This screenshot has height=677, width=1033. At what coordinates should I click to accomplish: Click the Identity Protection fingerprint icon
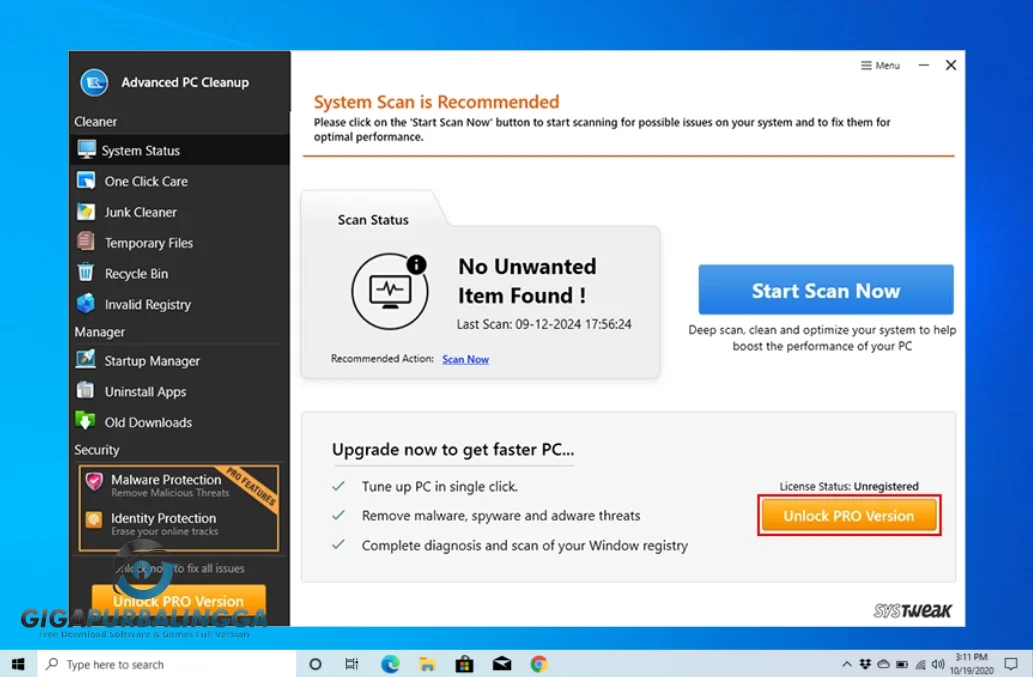pos(94,521)
